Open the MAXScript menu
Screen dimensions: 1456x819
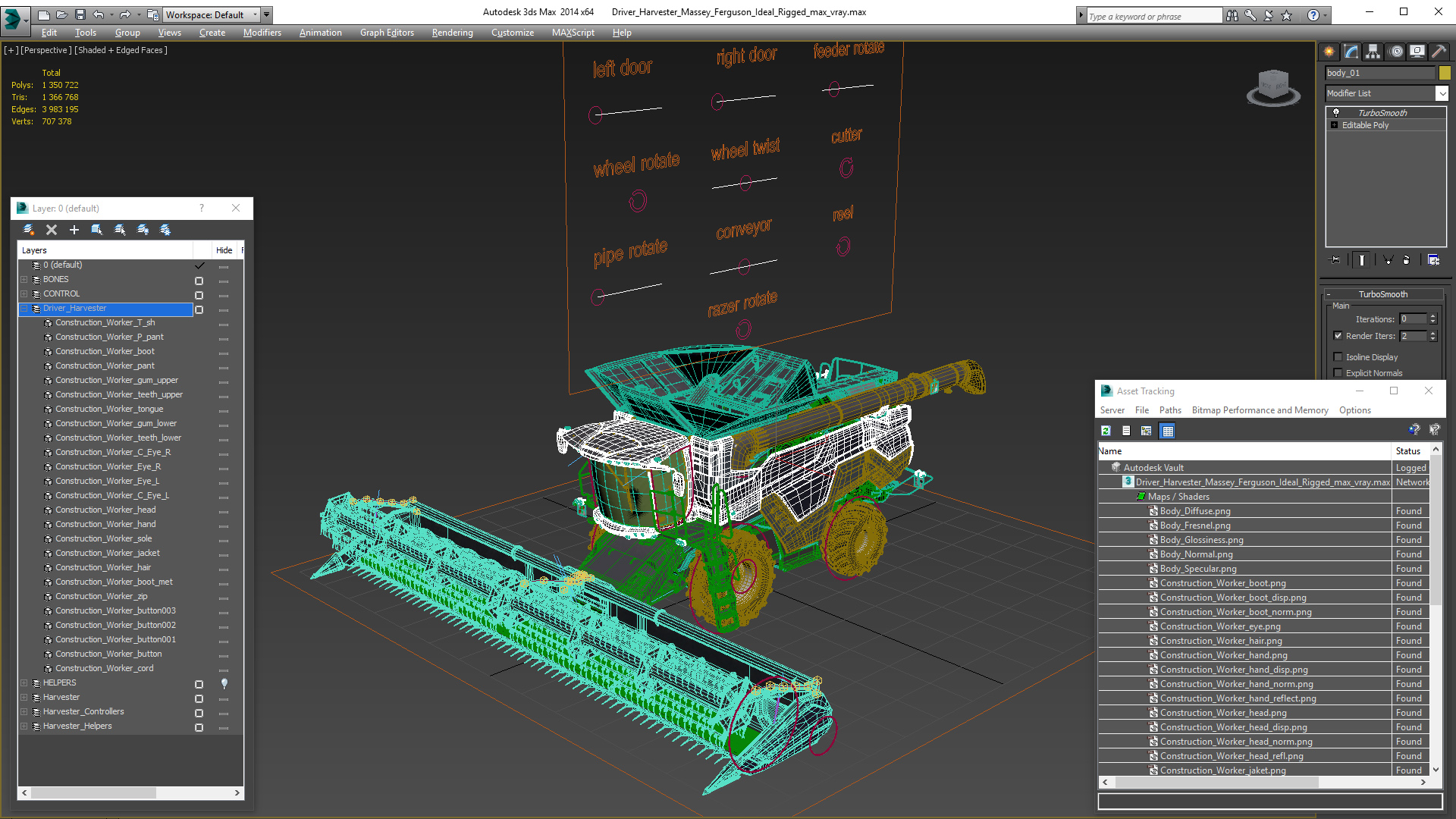tap(573, 33)
